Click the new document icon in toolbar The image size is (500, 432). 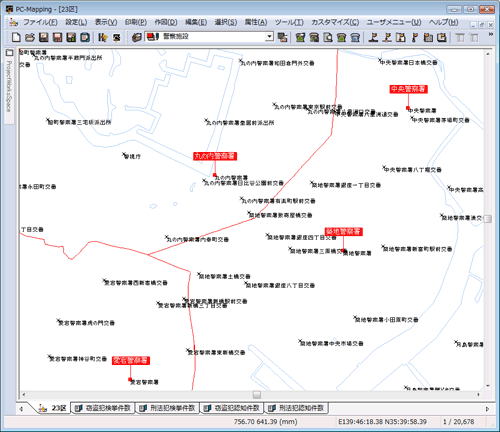click(x=16, y=37)
